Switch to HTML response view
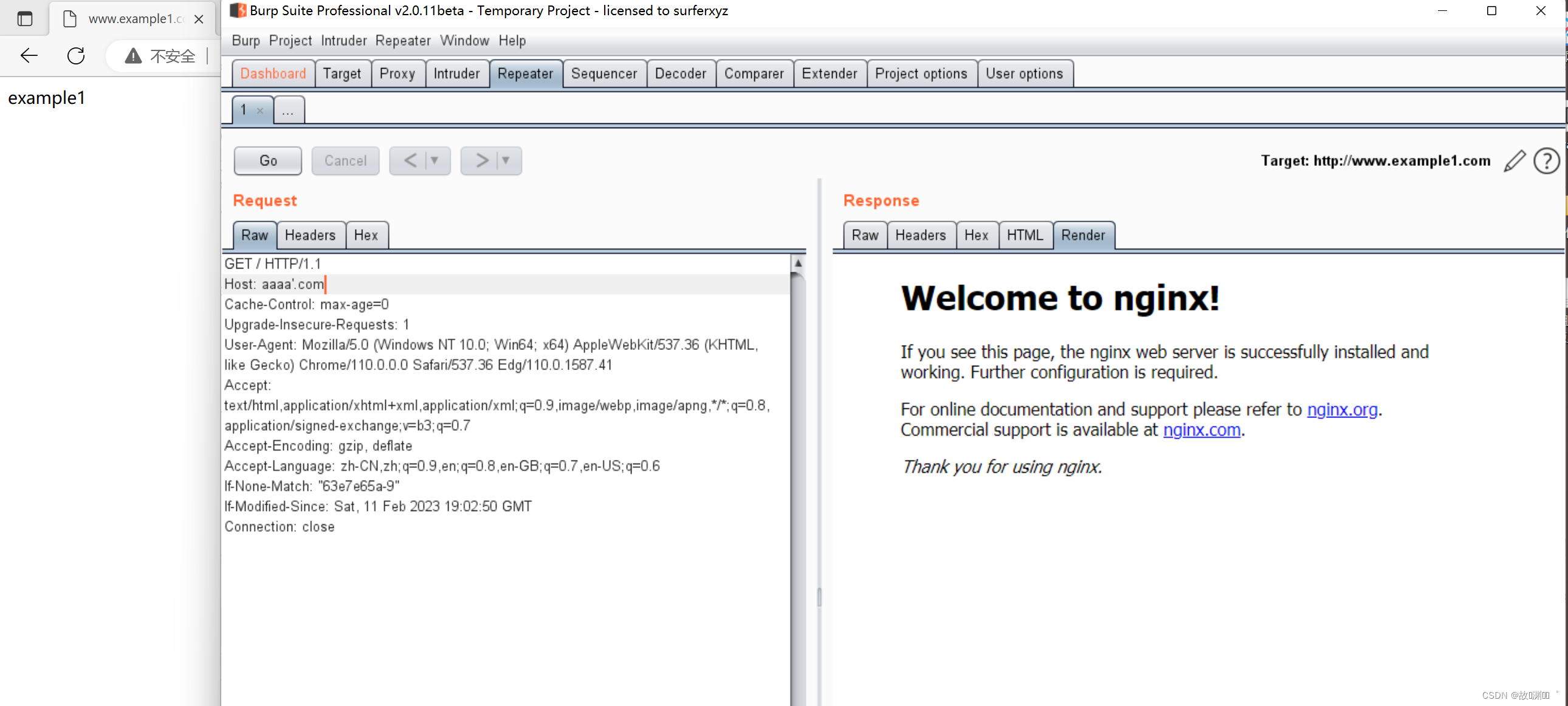 (x=1025, y=234)
